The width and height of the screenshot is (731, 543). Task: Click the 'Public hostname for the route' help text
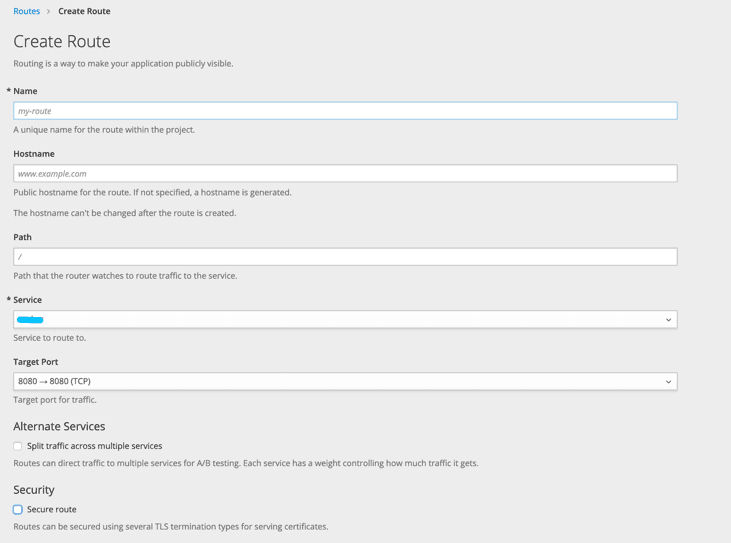point(152,192)
